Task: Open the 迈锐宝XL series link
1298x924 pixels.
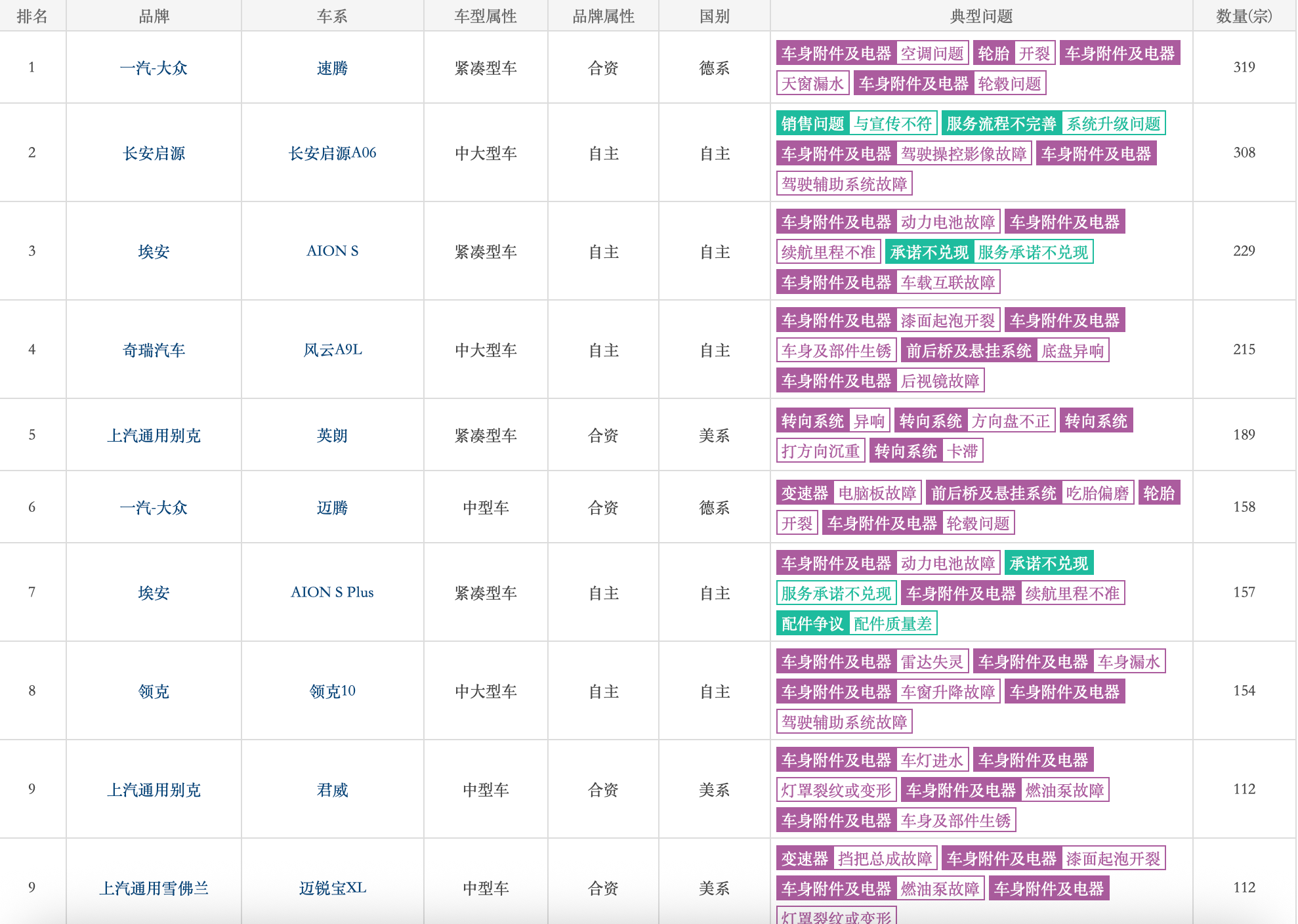Action: click(332, 888)
